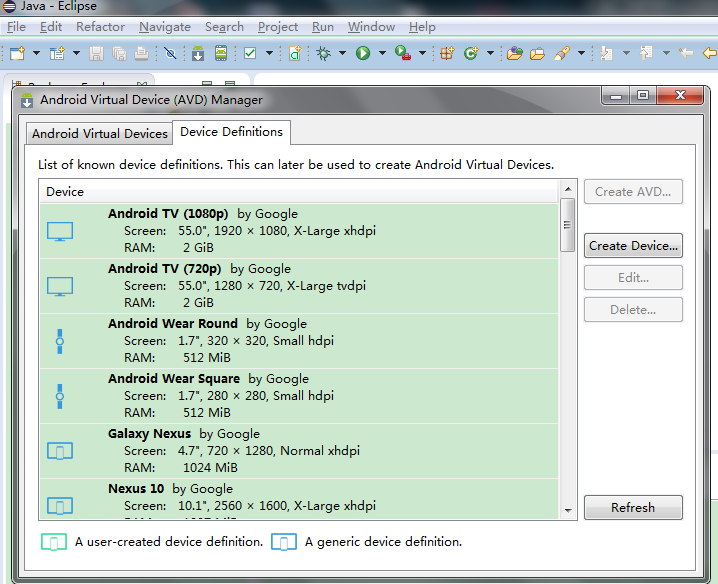Click the Debug bug icon

(x=323, y=53)
